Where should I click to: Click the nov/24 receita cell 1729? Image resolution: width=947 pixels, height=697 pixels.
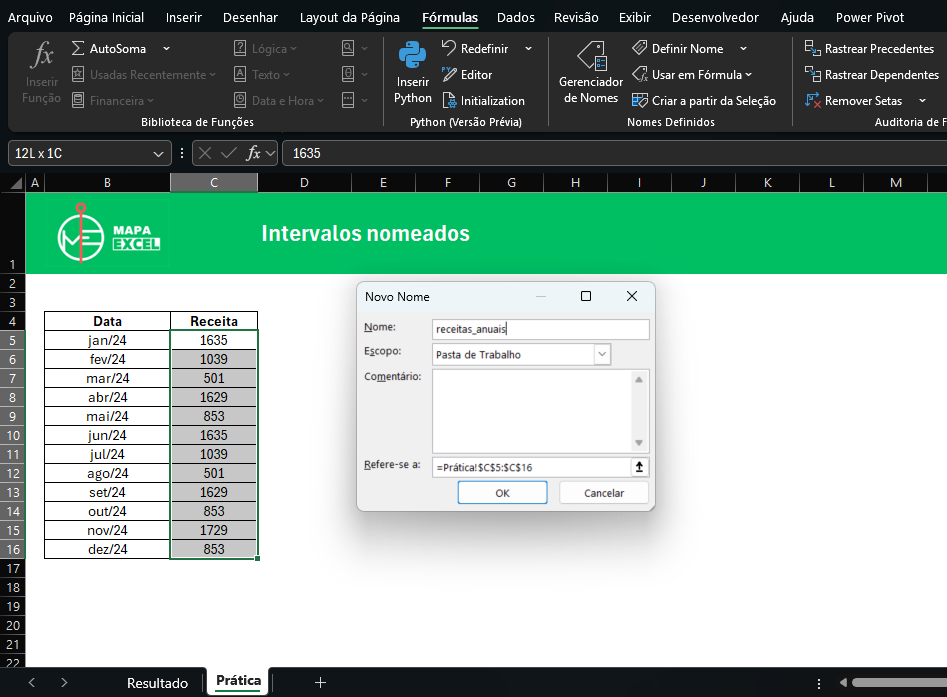tap(214, 530)
